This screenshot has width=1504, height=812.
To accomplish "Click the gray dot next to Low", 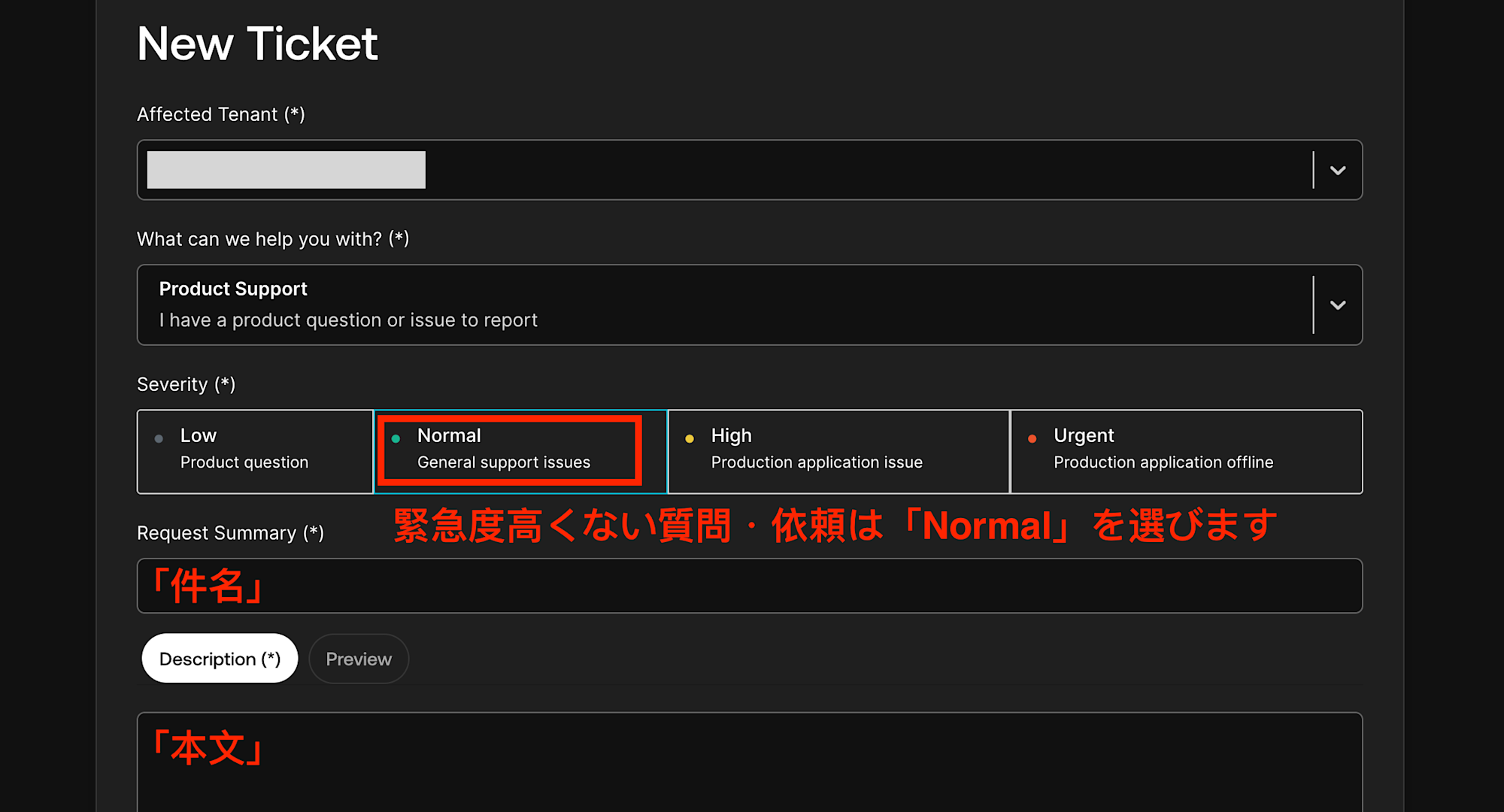I will (x=159, y=438).
